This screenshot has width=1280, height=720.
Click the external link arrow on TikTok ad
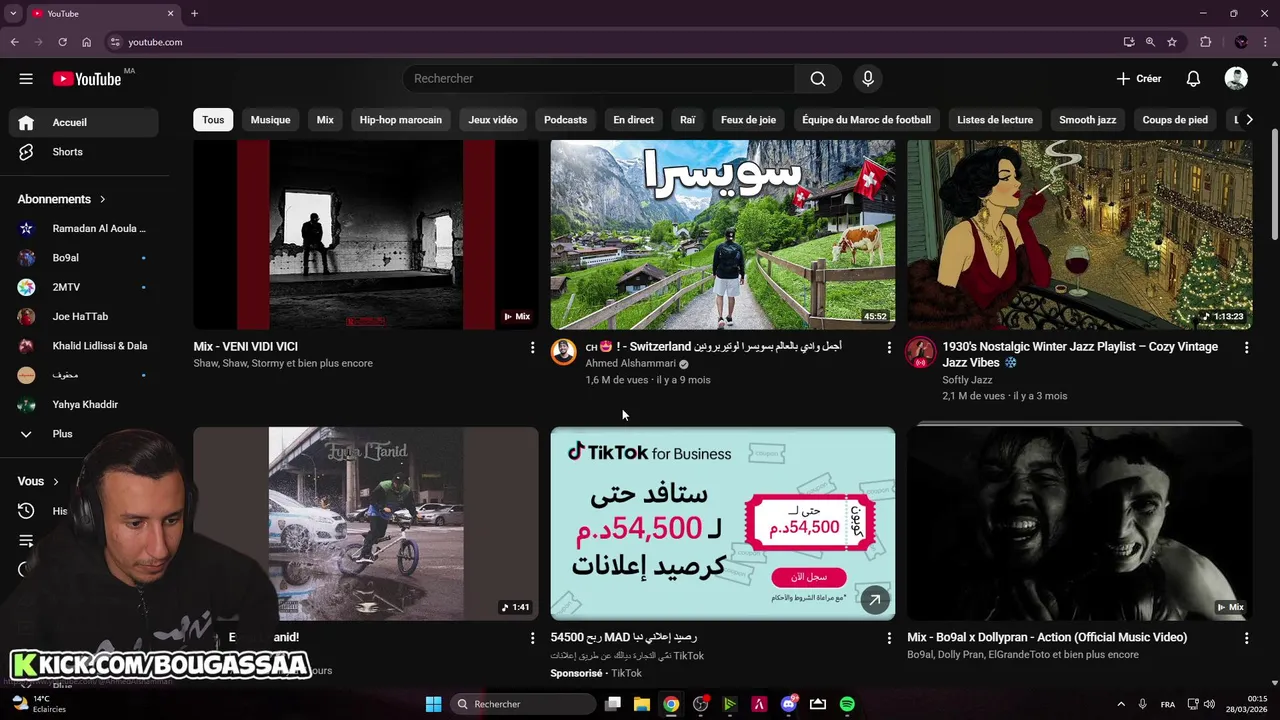pyautogui.click(x=875, y=600)
